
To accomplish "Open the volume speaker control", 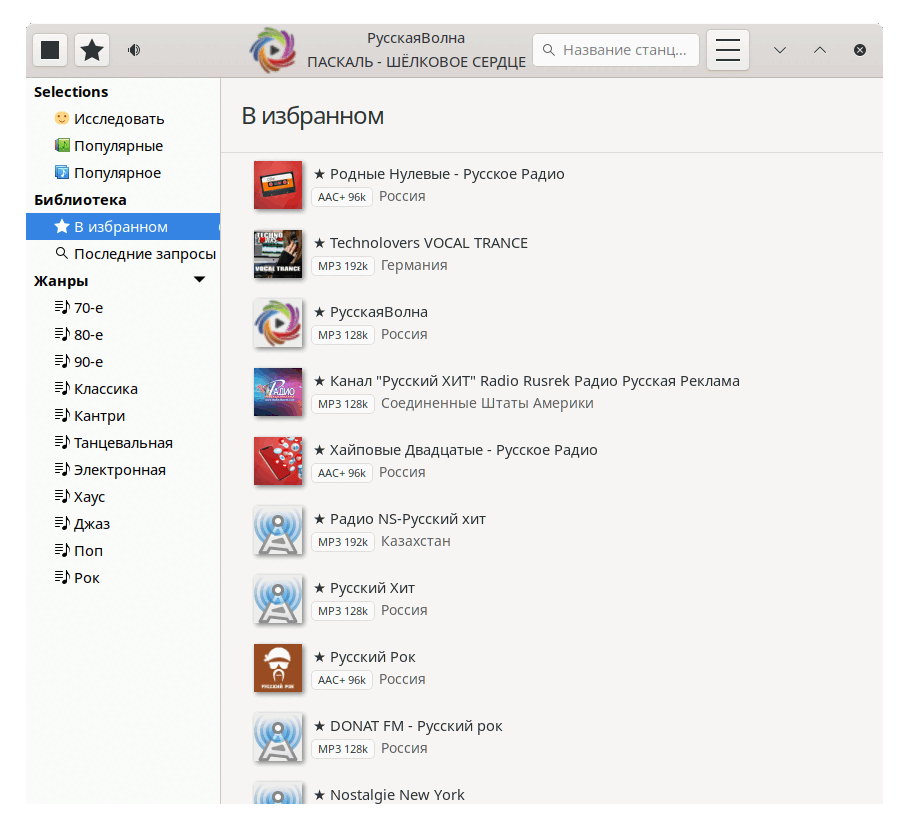I will (x=134, y=50).
